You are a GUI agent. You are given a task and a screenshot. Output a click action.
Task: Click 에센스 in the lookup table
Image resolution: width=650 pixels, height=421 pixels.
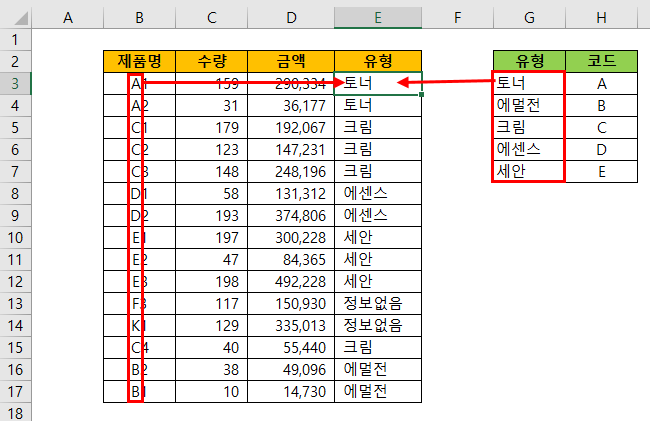tap(529, 150)
